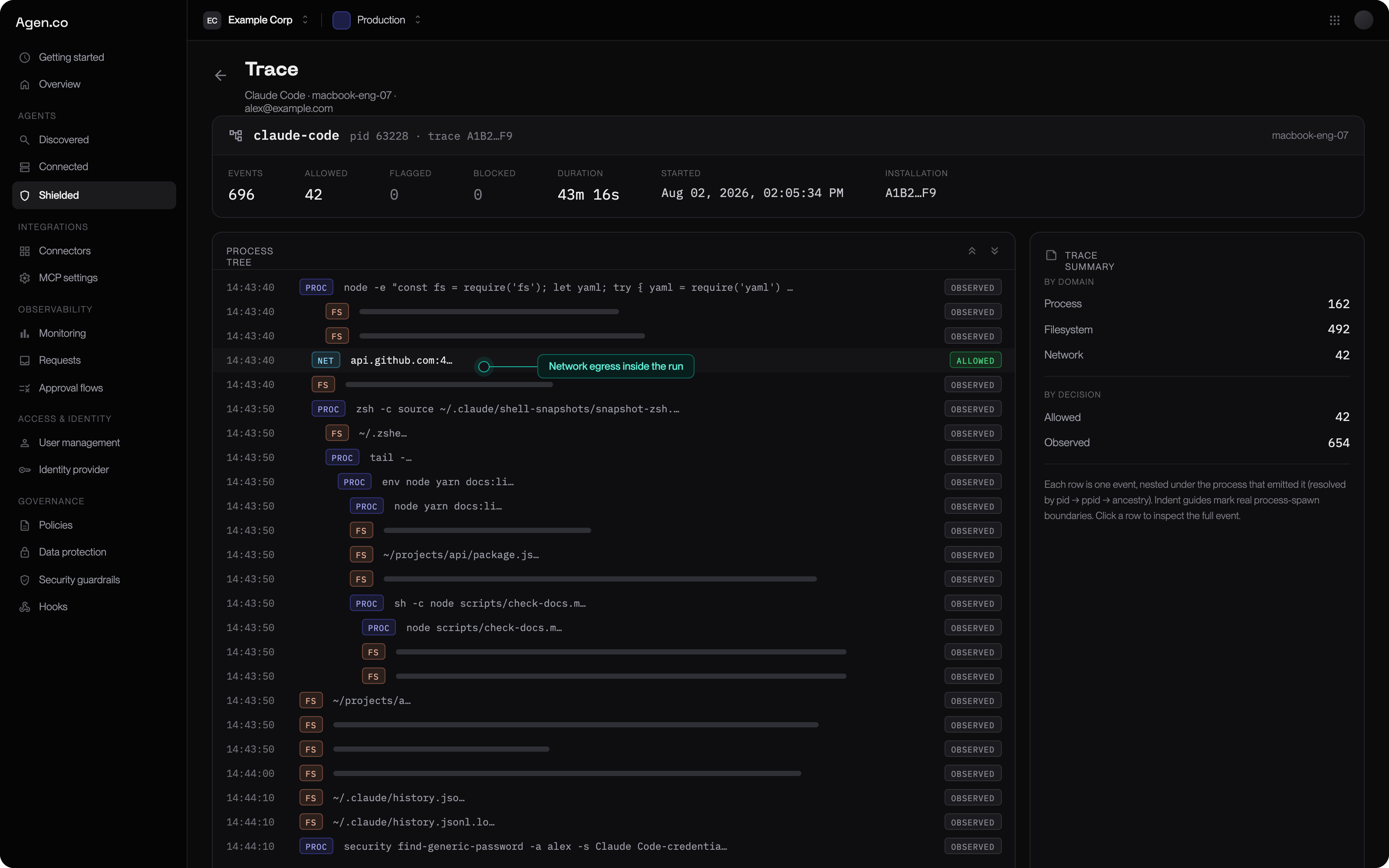Go to Discovered agents
Viewport: 1389px width, 868px height.
coord(64,140)
